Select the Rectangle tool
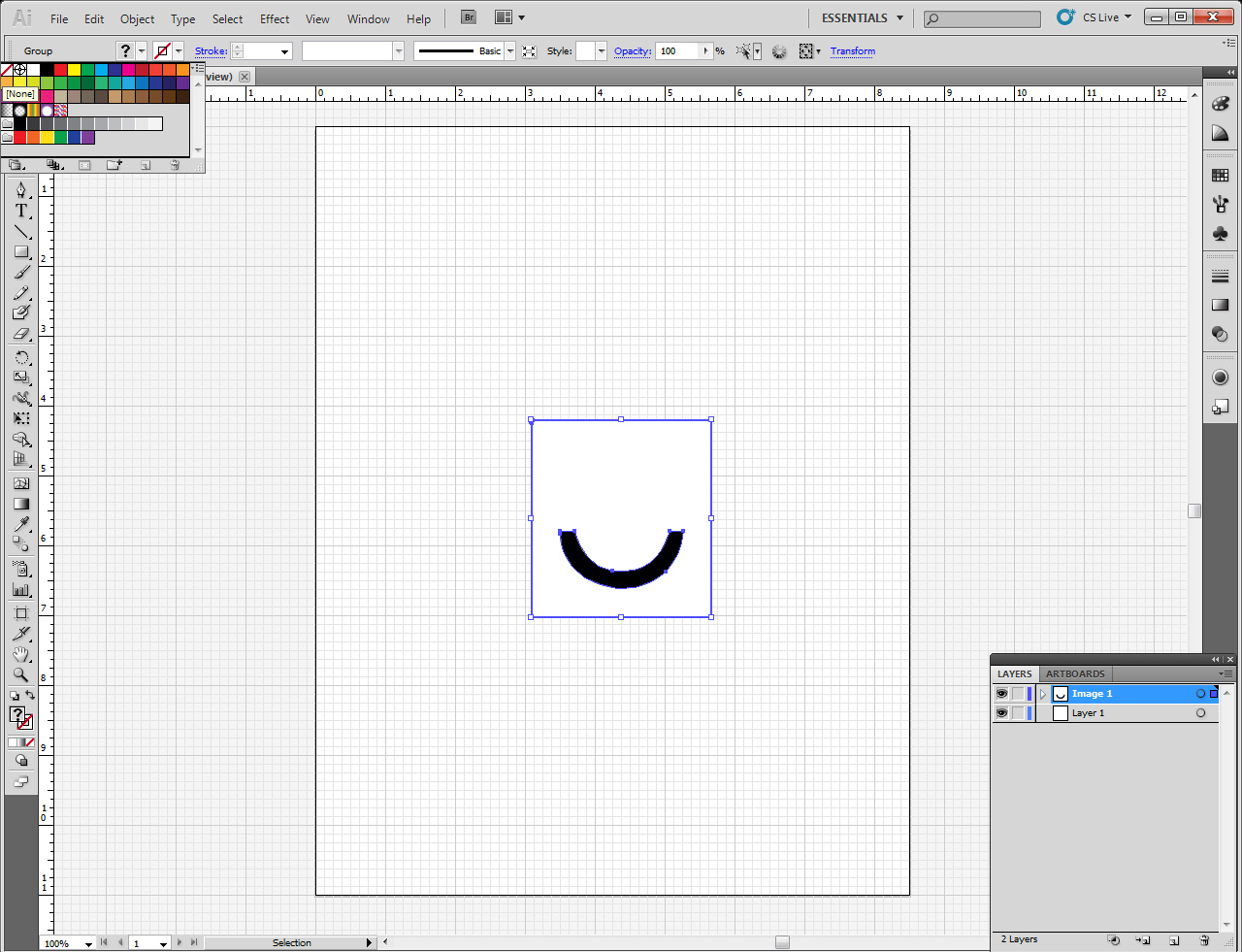 coord(21,251)
